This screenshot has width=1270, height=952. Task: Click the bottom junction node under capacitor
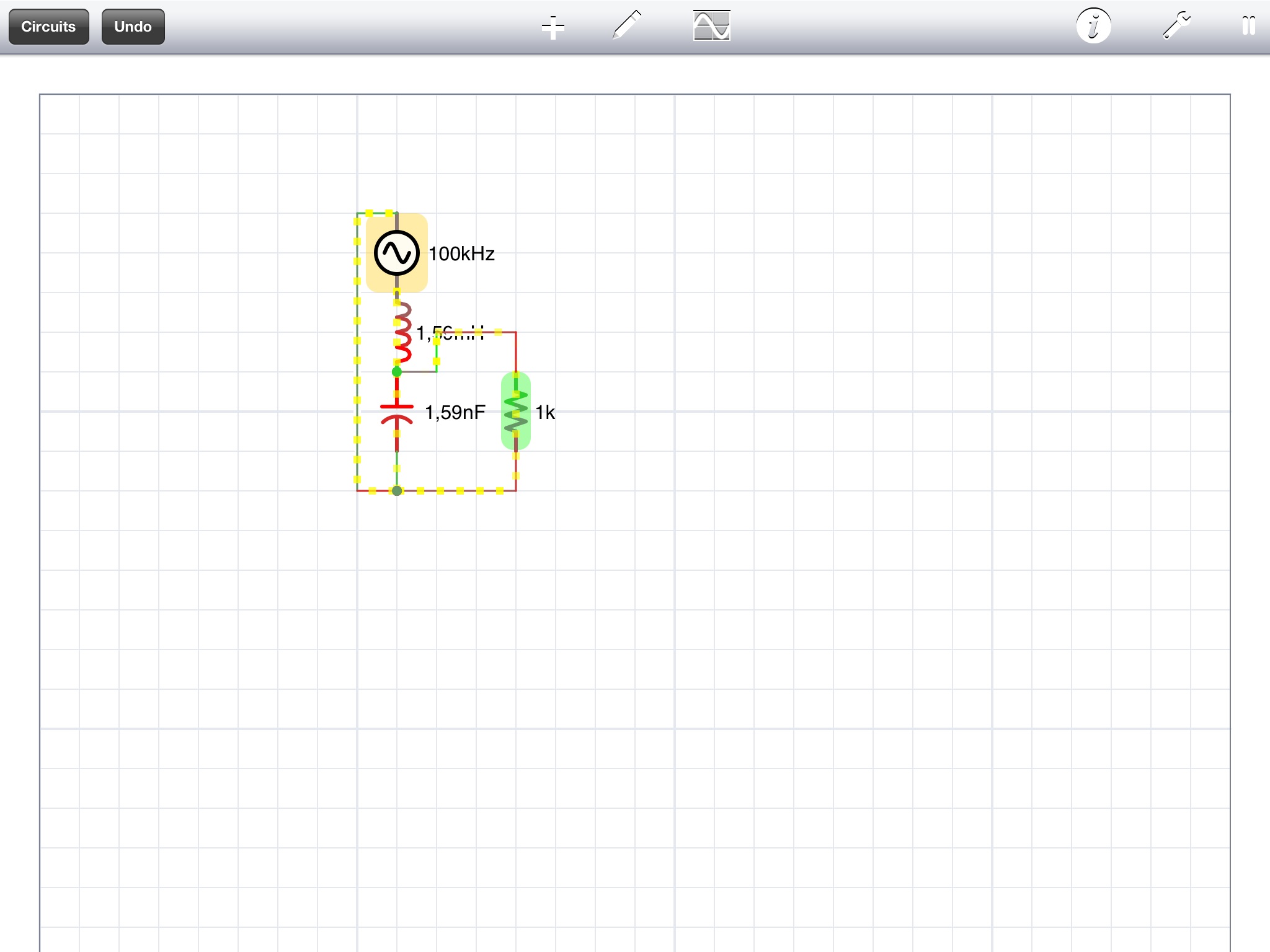397,491
